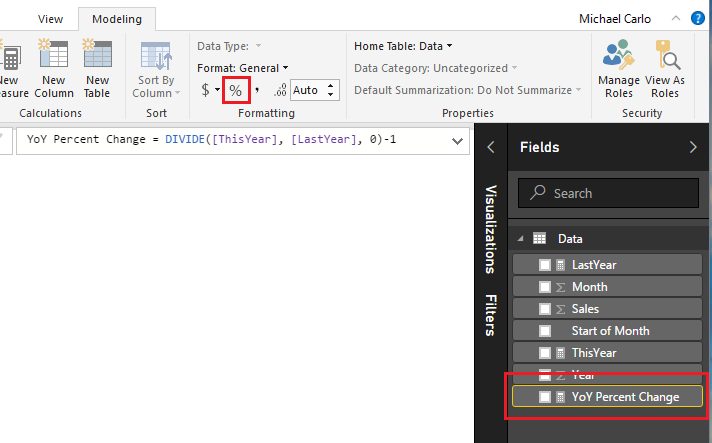Open the Data Category dropdown

click(x=435, y=68)
